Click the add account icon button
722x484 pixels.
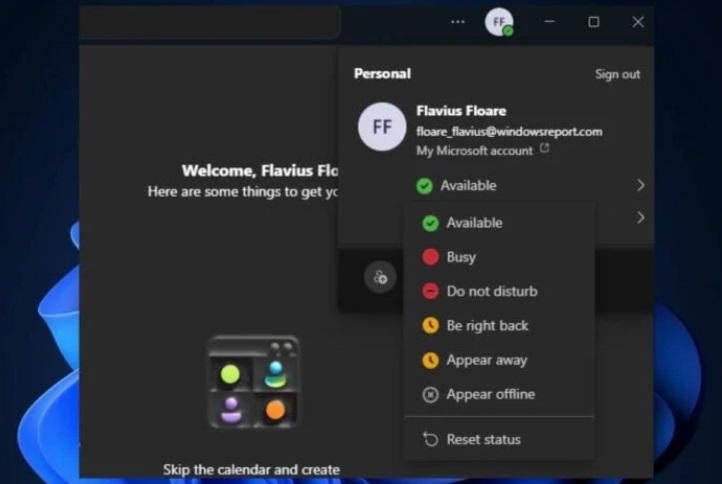(x=380, y=277)
